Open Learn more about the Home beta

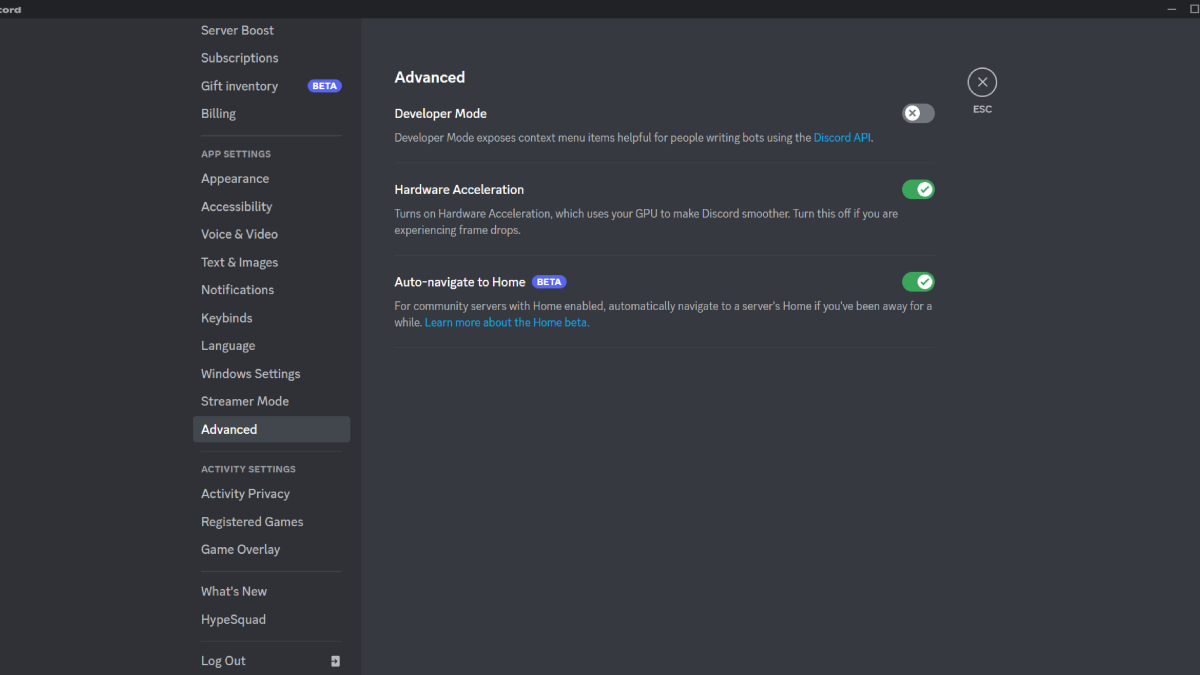[x=506, y=322]
